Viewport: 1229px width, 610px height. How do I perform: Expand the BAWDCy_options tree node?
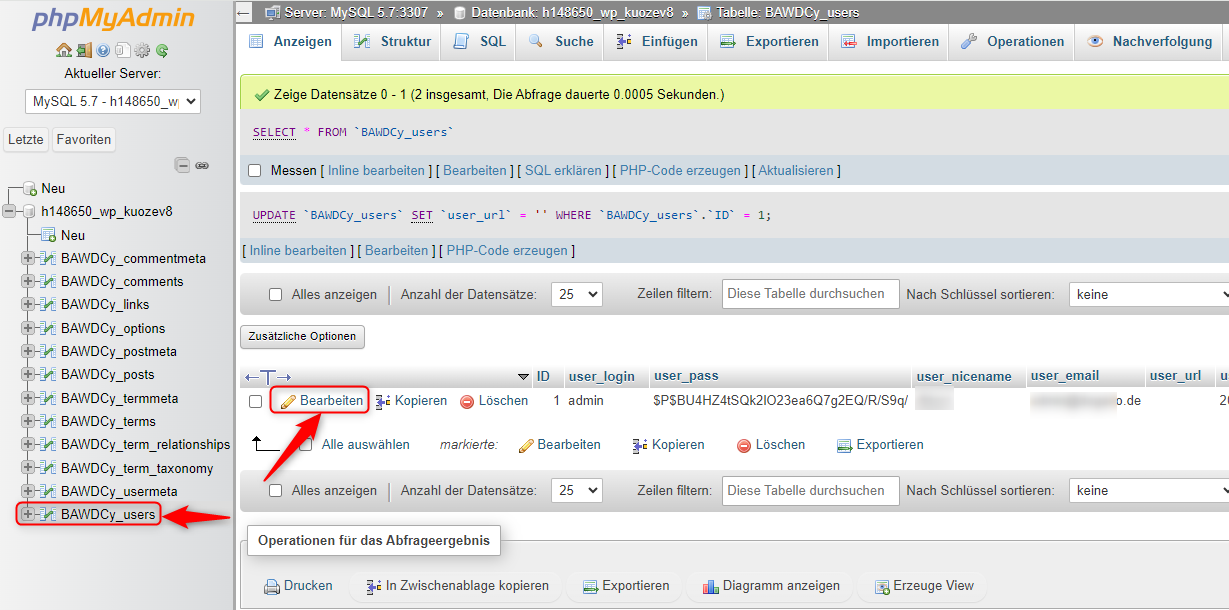27,328
